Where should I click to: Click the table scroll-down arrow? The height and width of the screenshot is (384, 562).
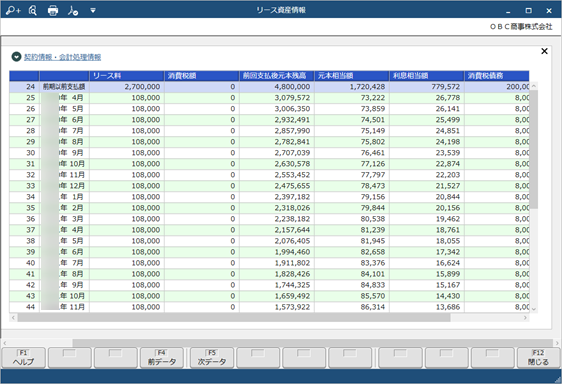pos(534,308)
